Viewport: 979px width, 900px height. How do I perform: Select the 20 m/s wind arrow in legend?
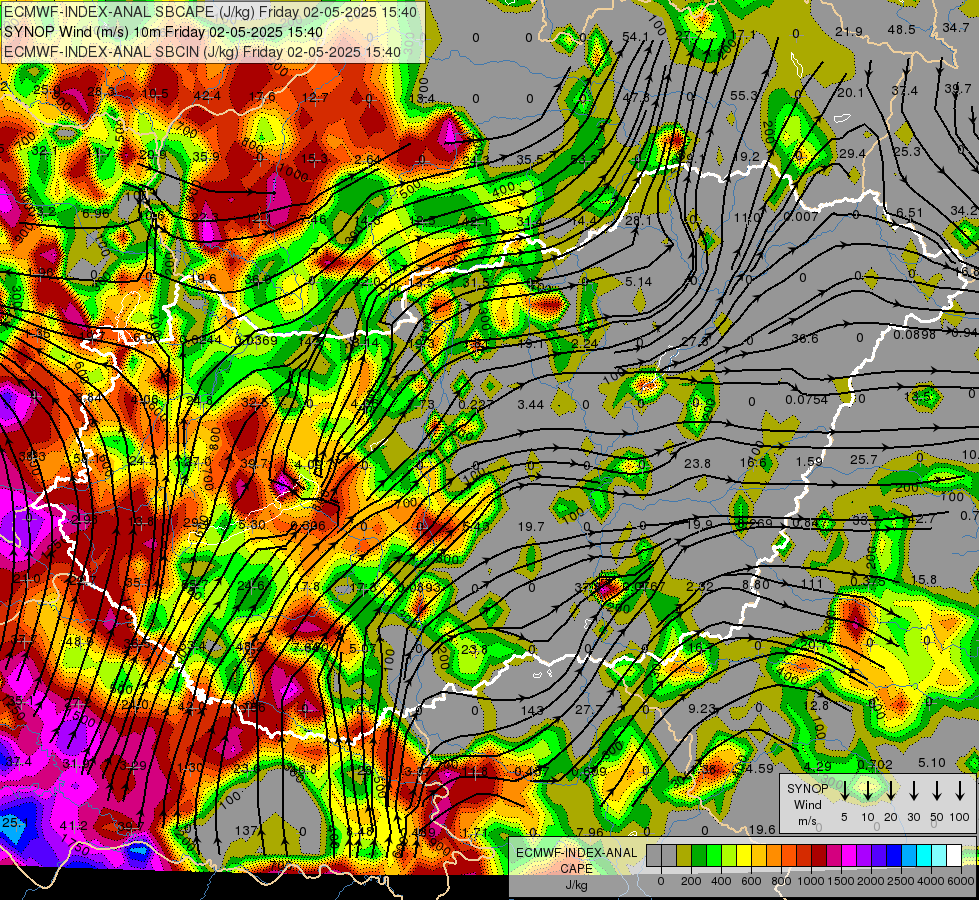[891, 791]
